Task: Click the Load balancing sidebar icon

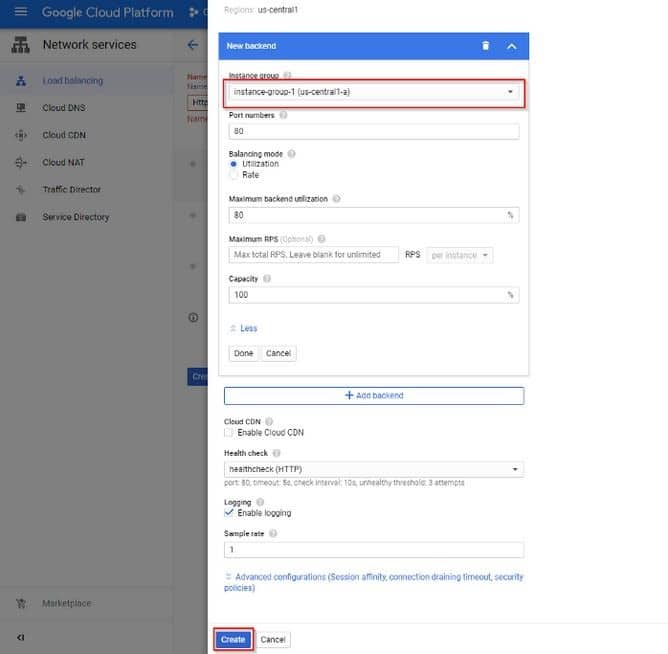Action: [21, 81]
